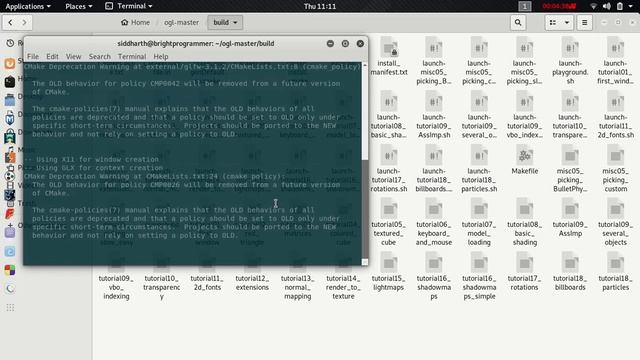Select the tutorial06_keyboard_and_mouse executable icon

[x=433, y=209]
